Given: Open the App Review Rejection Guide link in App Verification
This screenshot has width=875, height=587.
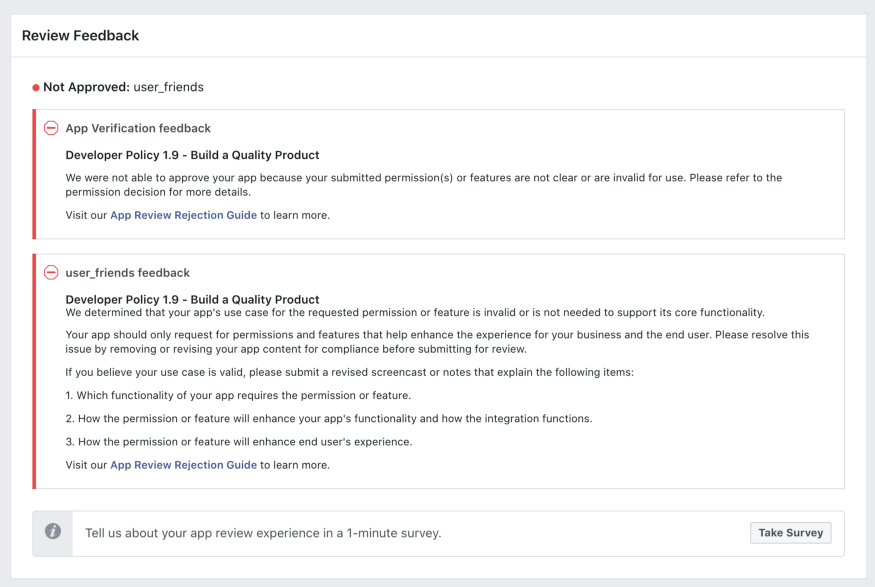Looking at the screenshot, I should [183, 214].
